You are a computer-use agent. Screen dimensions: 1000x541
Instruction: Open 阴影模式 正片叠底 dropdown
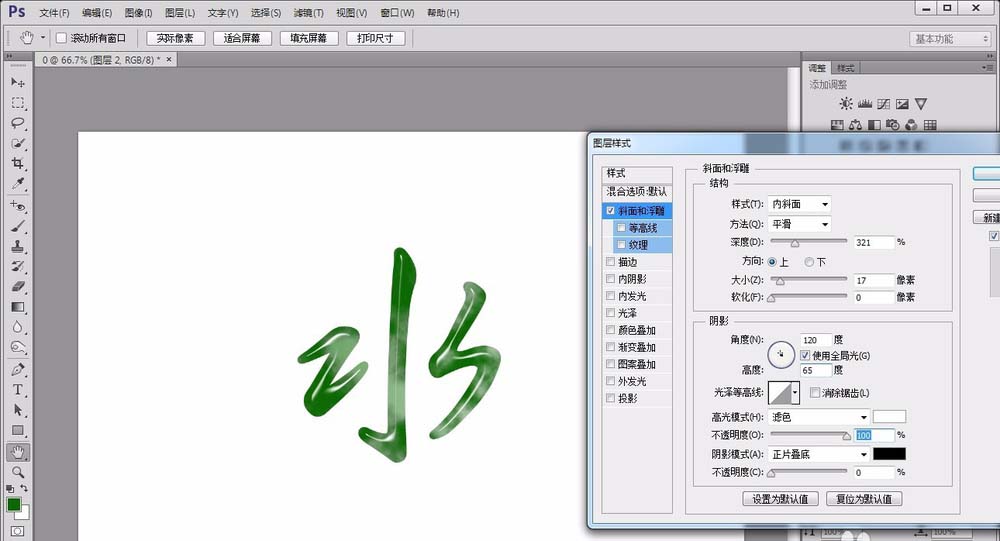(x=819, y=454)
